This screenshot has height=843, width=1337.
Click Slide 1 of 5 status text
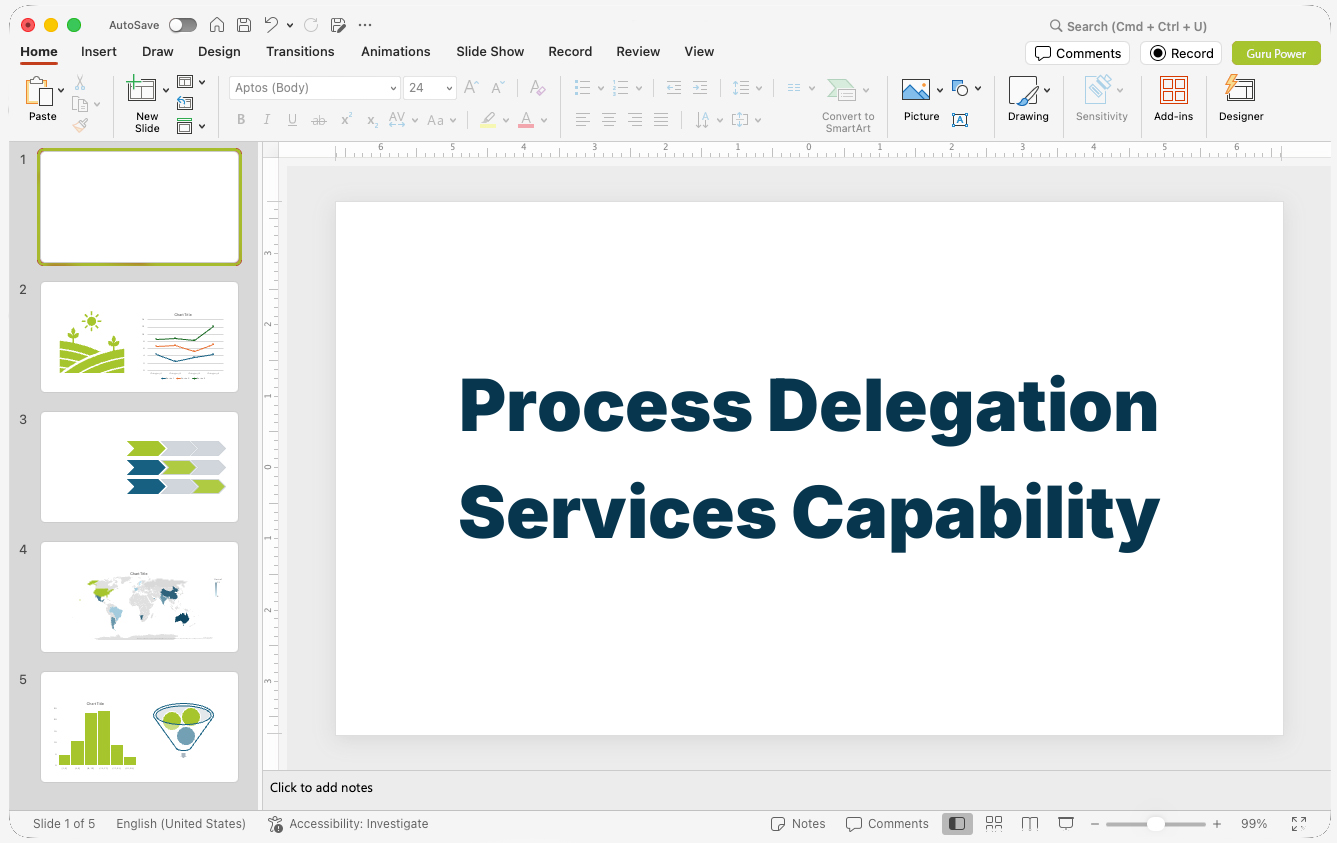coord(64,824)
